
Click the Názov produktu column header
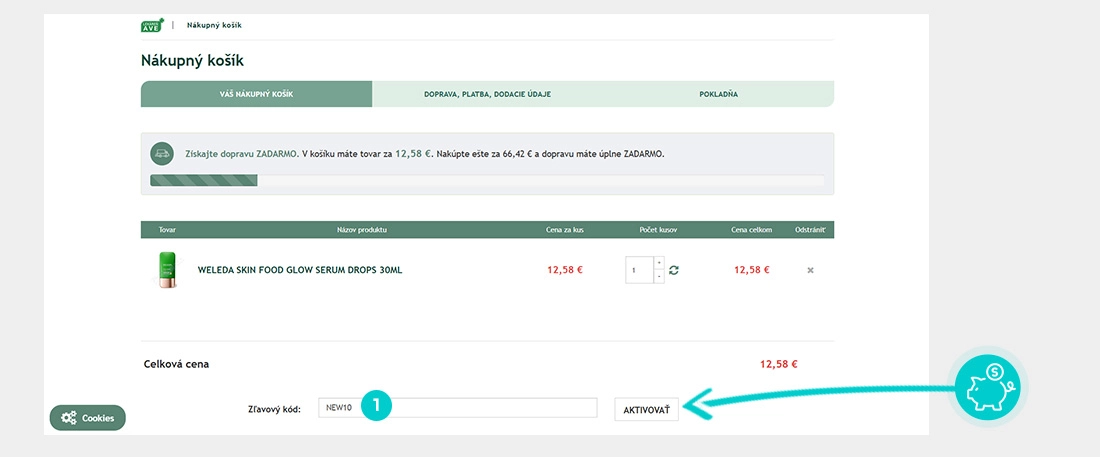point(361,230)
